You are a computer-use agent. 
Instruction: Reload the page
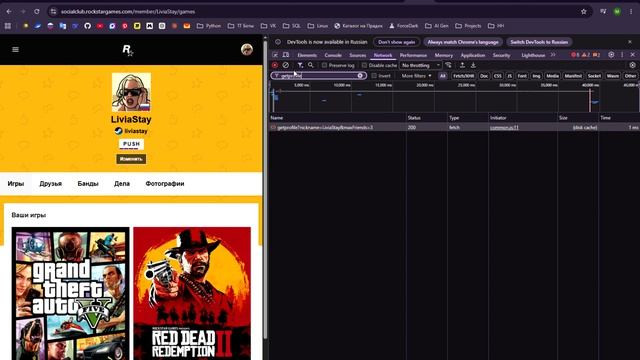click(37, 11)
